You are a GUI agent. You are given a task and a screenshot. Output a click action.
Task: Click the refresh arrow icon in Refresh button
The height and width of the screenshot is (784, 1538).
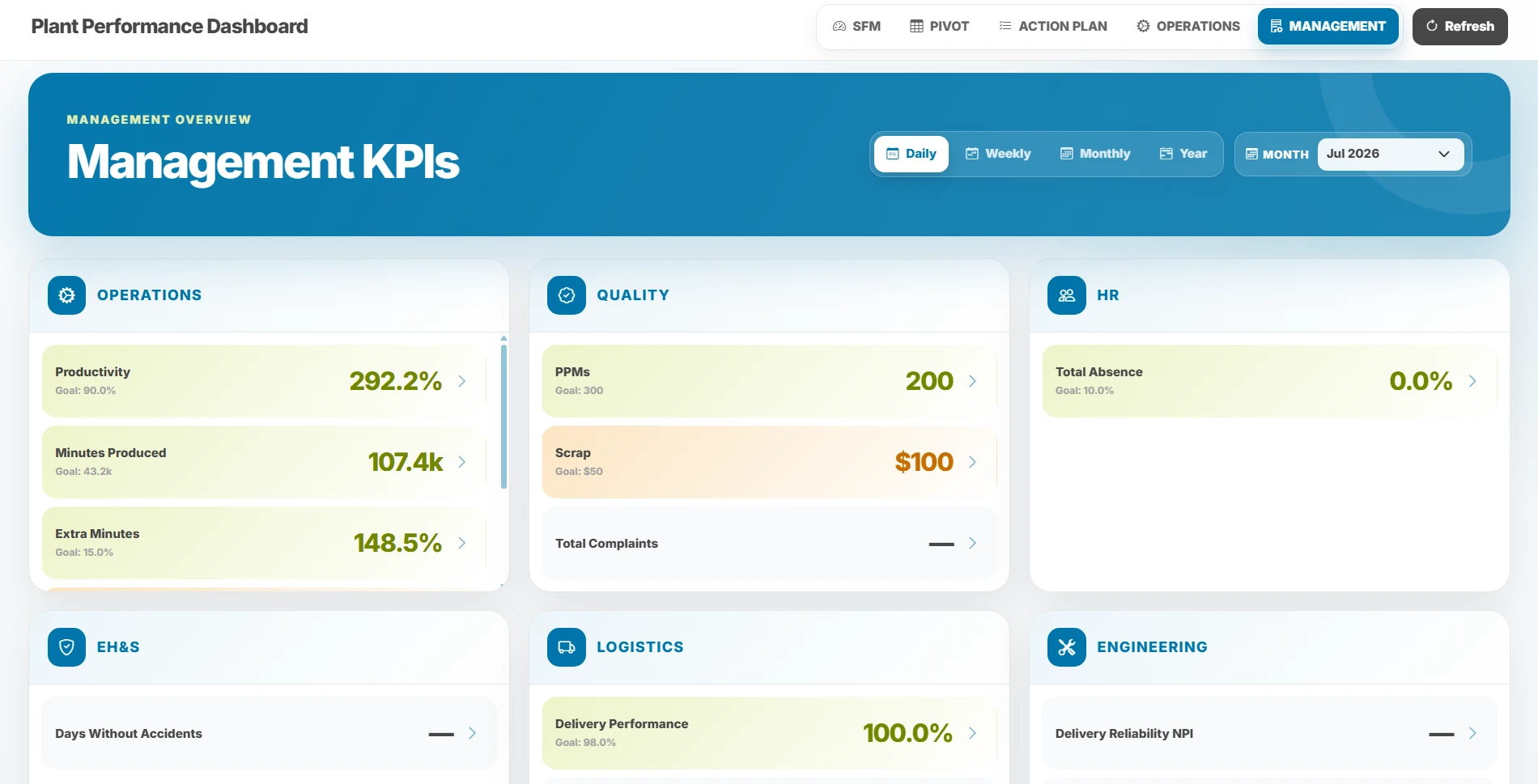tap(1432, 26)
